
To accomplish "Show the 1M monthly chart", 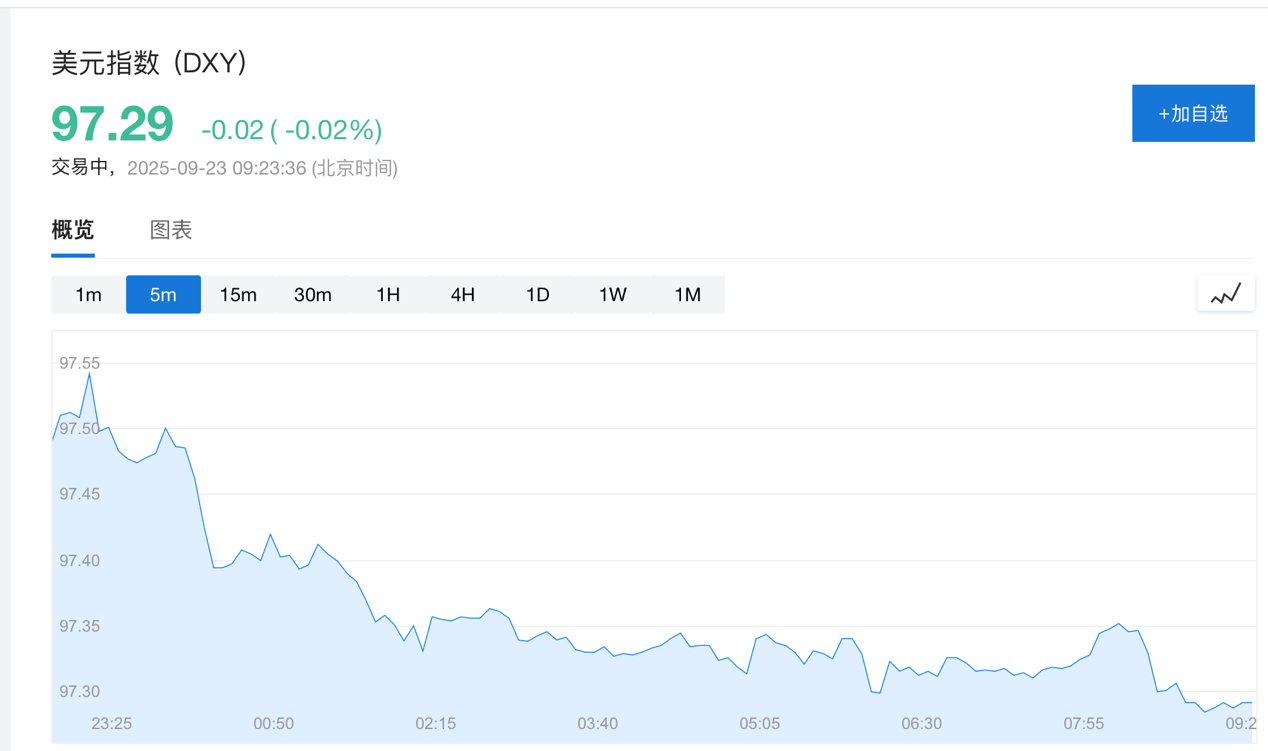I will tap(687, 295).
